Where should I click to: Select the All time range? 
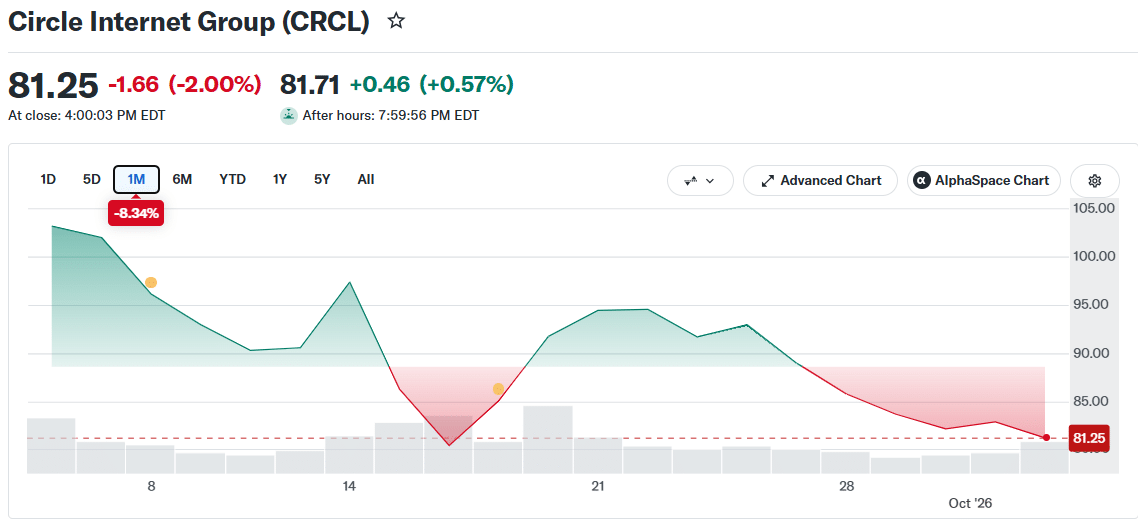[366, 179]
